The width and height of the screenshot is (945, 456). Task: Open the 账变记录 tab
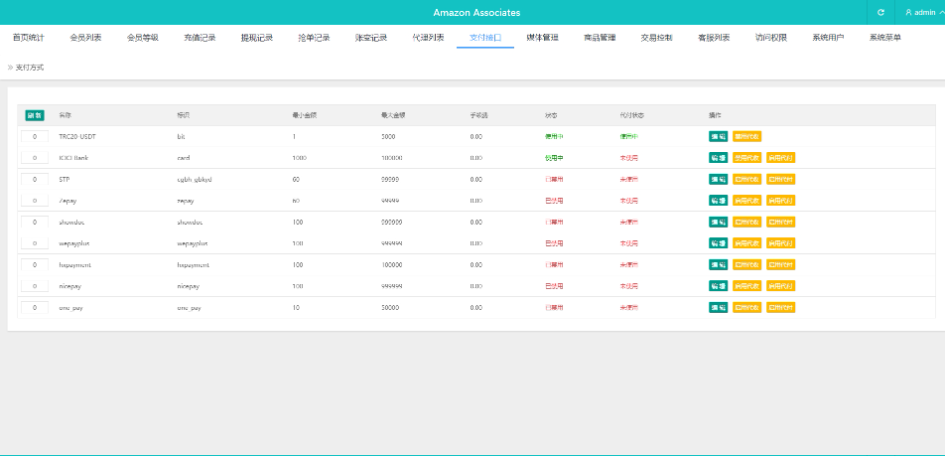coord(371,37)
